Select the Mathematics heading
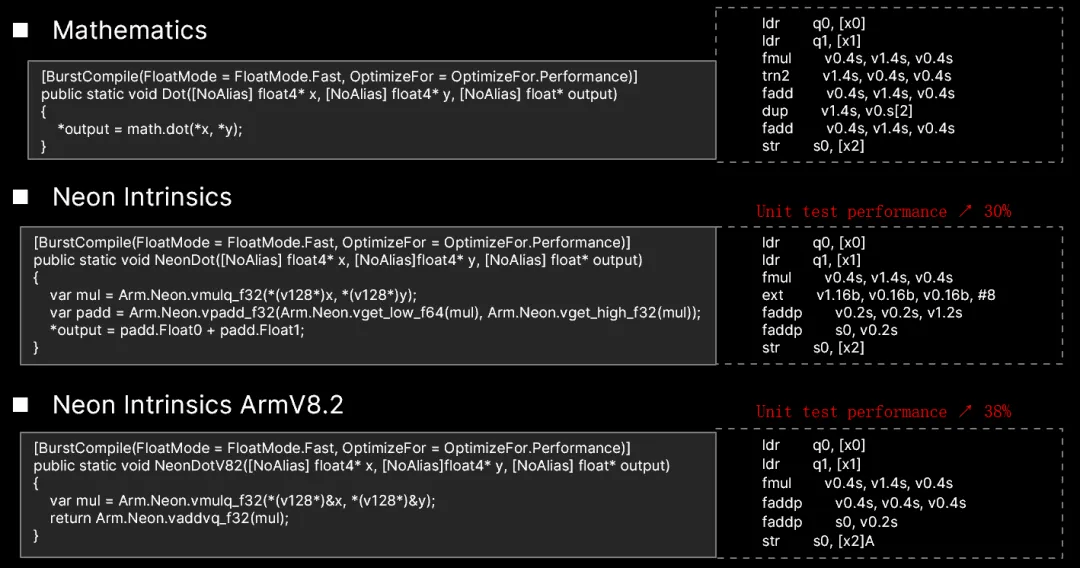Screen dimensions: 1080x568 point(129,30)
